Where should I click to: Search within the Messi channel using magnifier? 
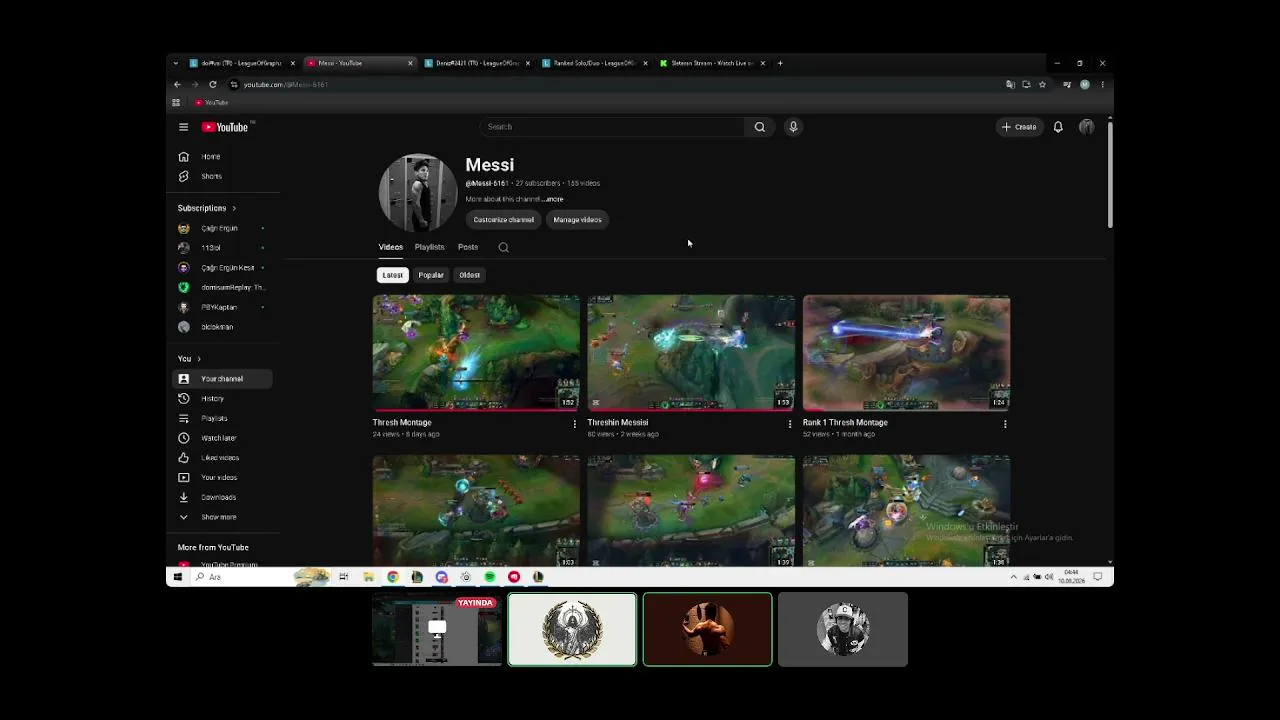click(x=504, y=247)
